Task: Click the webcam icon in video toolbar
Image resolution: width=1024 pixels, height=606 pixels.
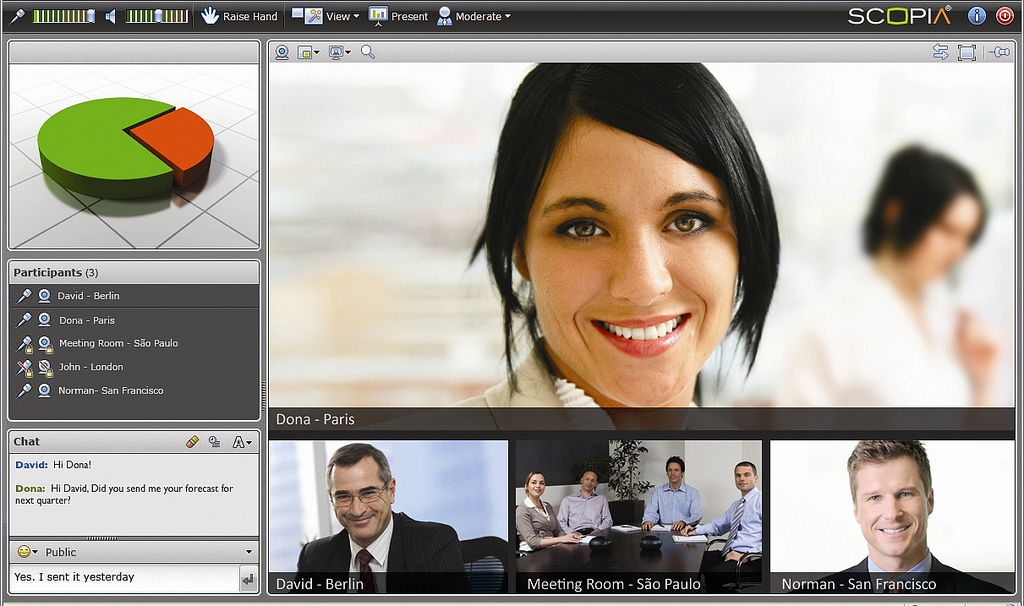Action: (x=282, y=52)
